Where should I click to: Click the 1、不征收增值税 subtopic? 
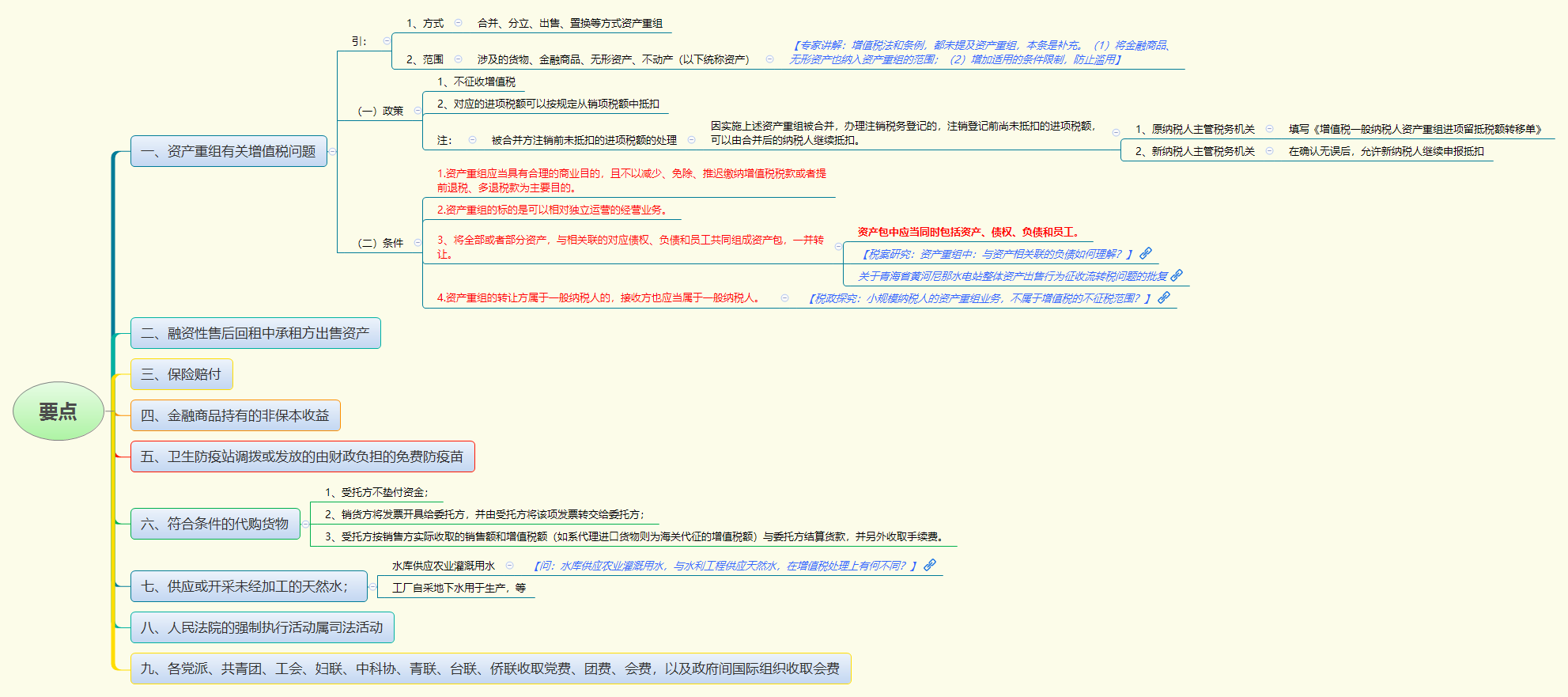(476, 81)
